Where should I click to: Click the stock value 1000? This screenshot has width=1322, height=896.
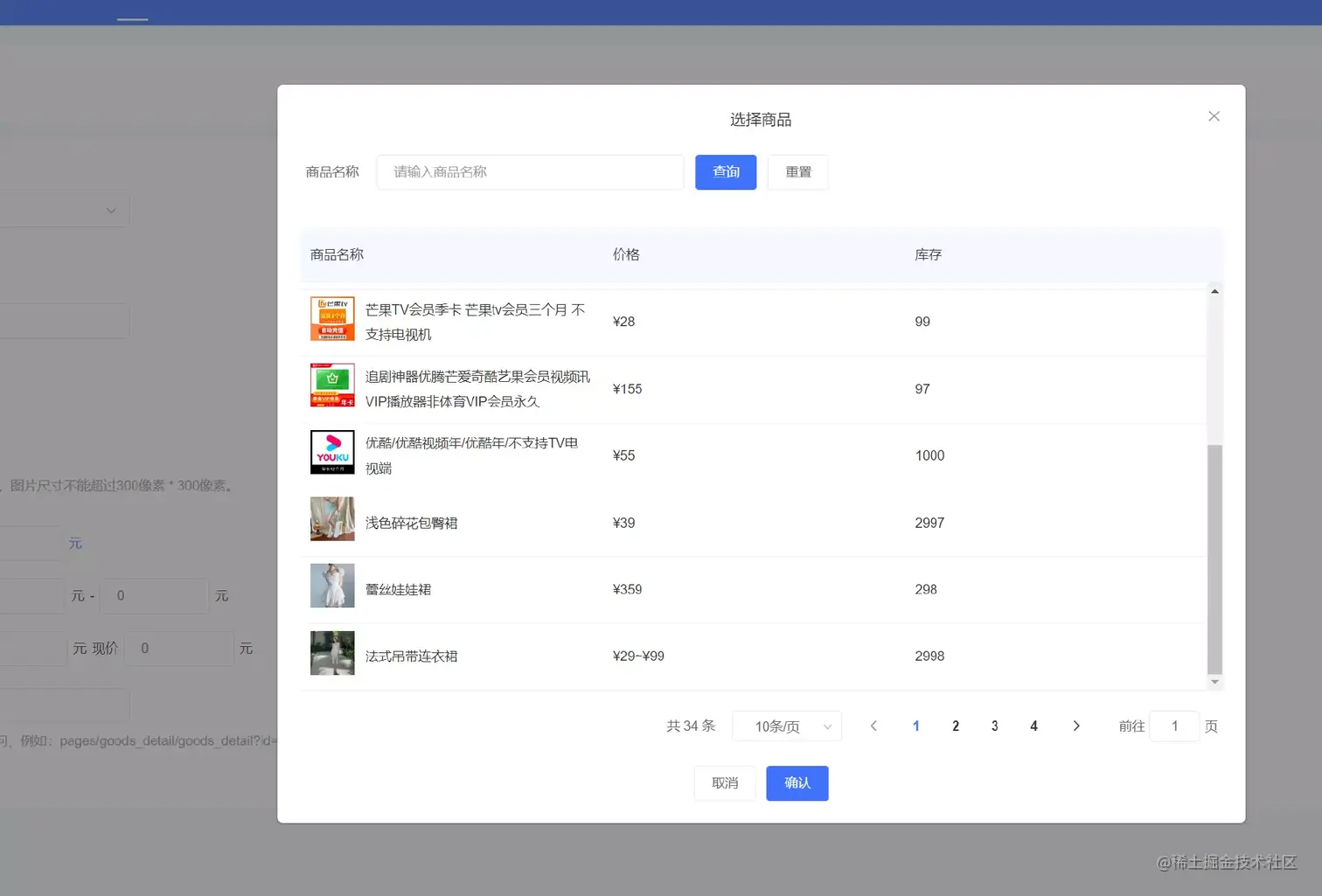[929, 455]
